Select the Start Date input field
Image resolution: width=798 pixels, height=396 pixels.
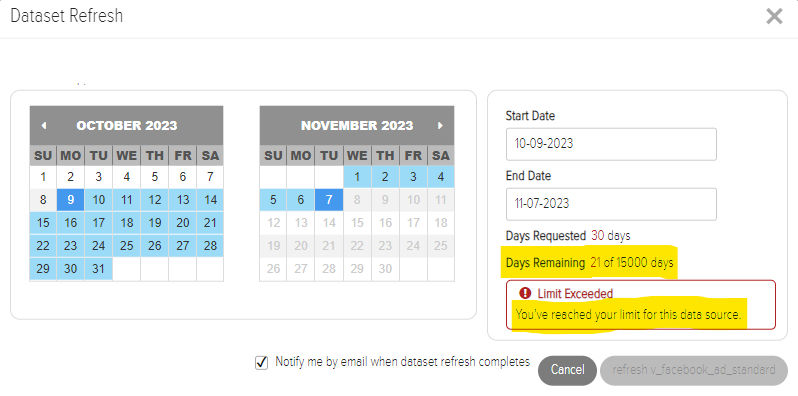coord(611,144)
